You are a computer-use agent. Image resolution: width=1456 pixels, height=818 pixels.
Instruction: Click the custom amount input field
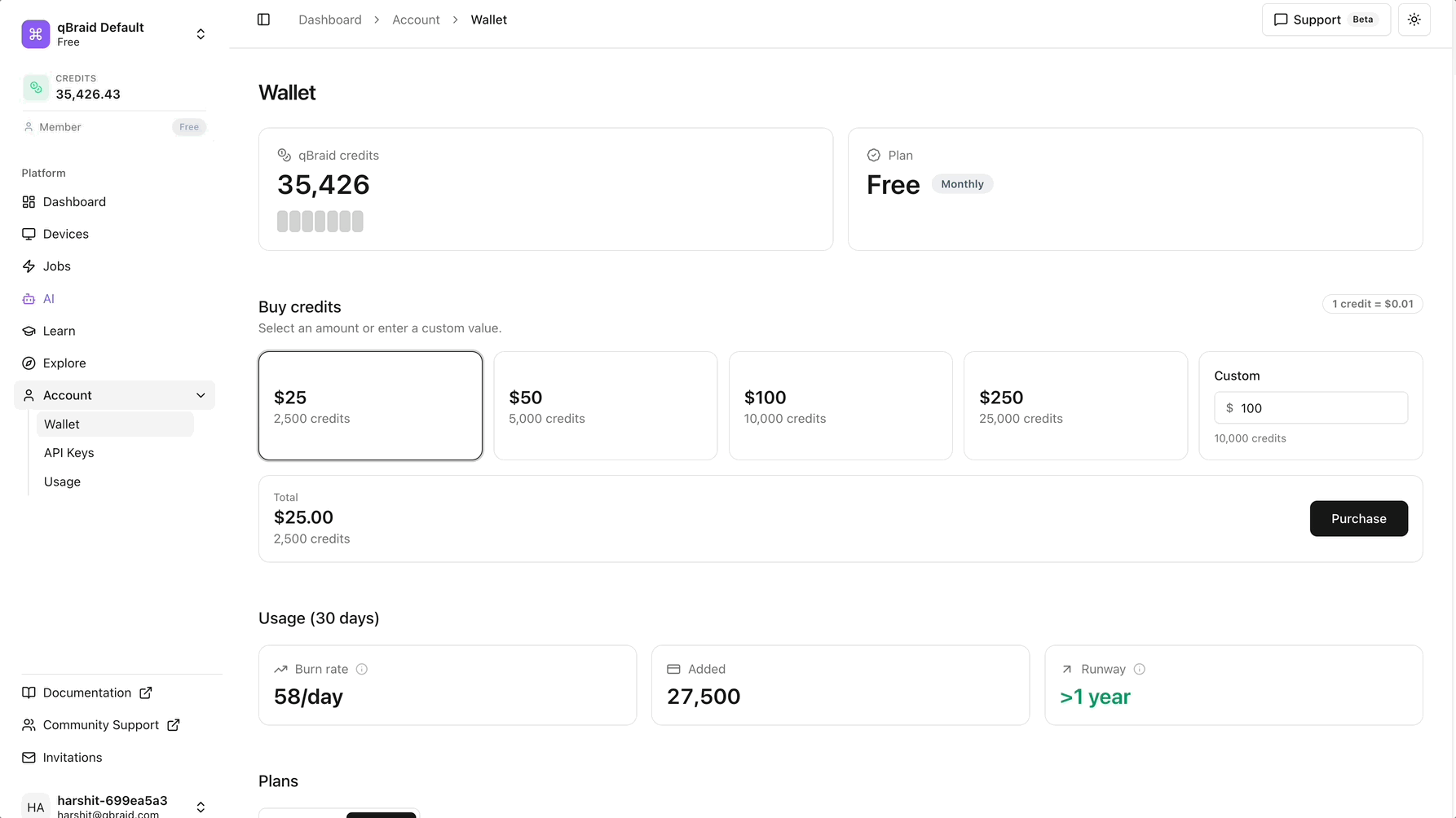point(1311,407)
